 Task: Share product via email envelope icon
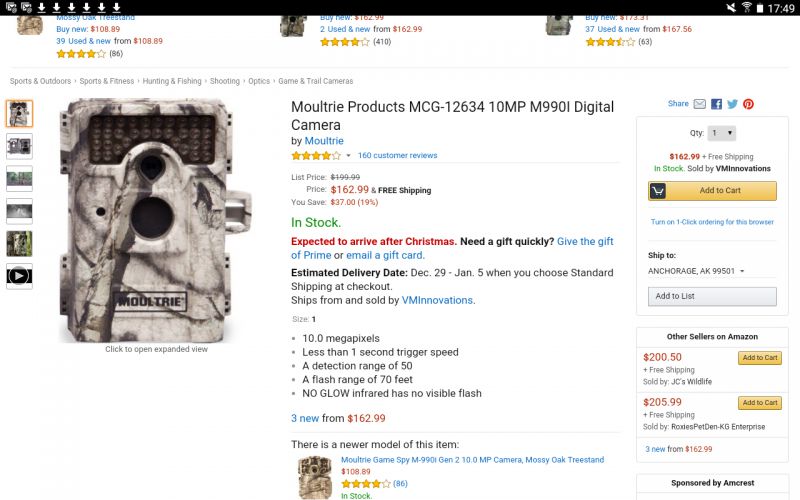[699, 104]
